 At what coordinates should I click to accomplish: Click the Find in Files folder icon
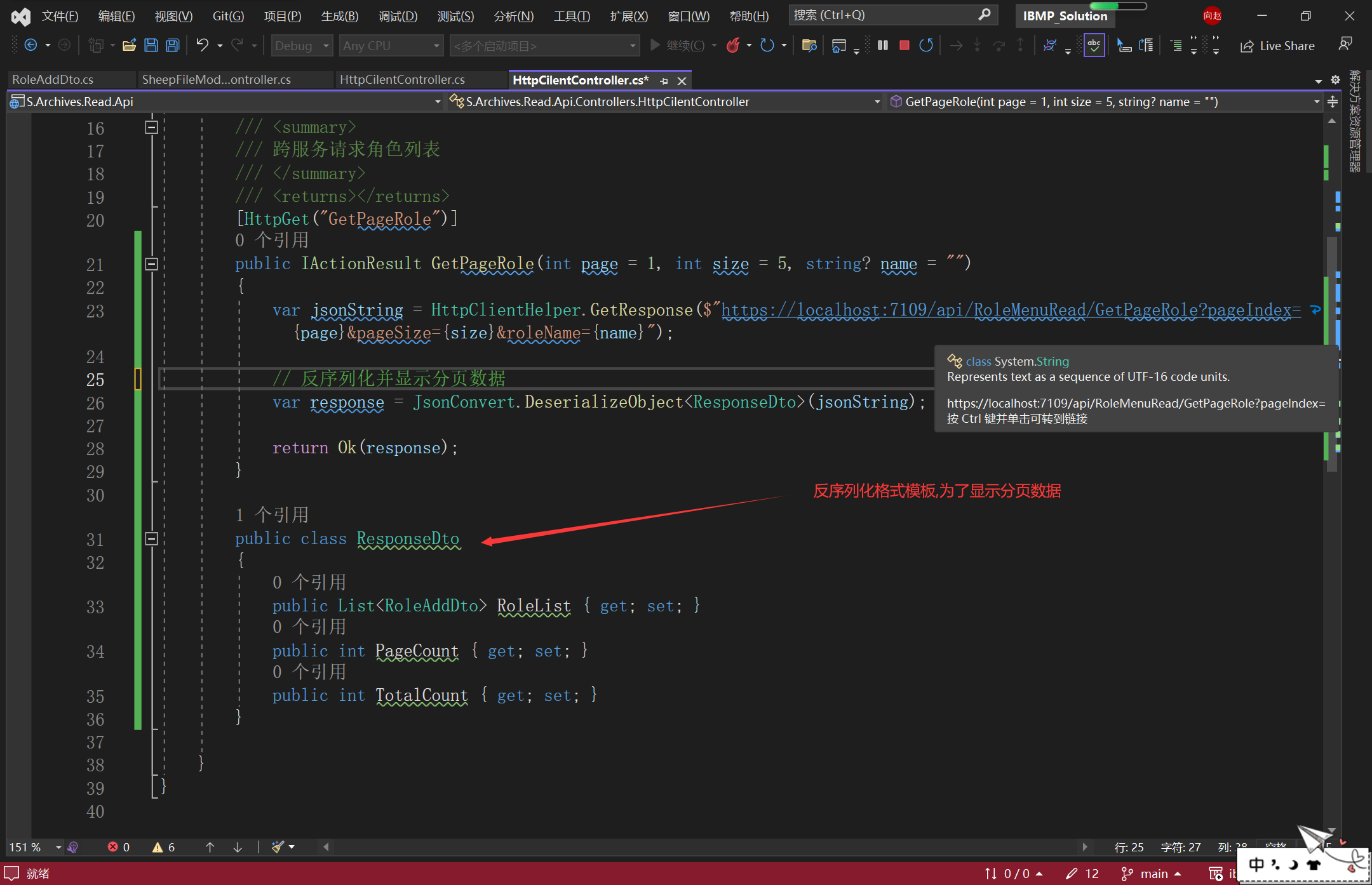[809, 45]
